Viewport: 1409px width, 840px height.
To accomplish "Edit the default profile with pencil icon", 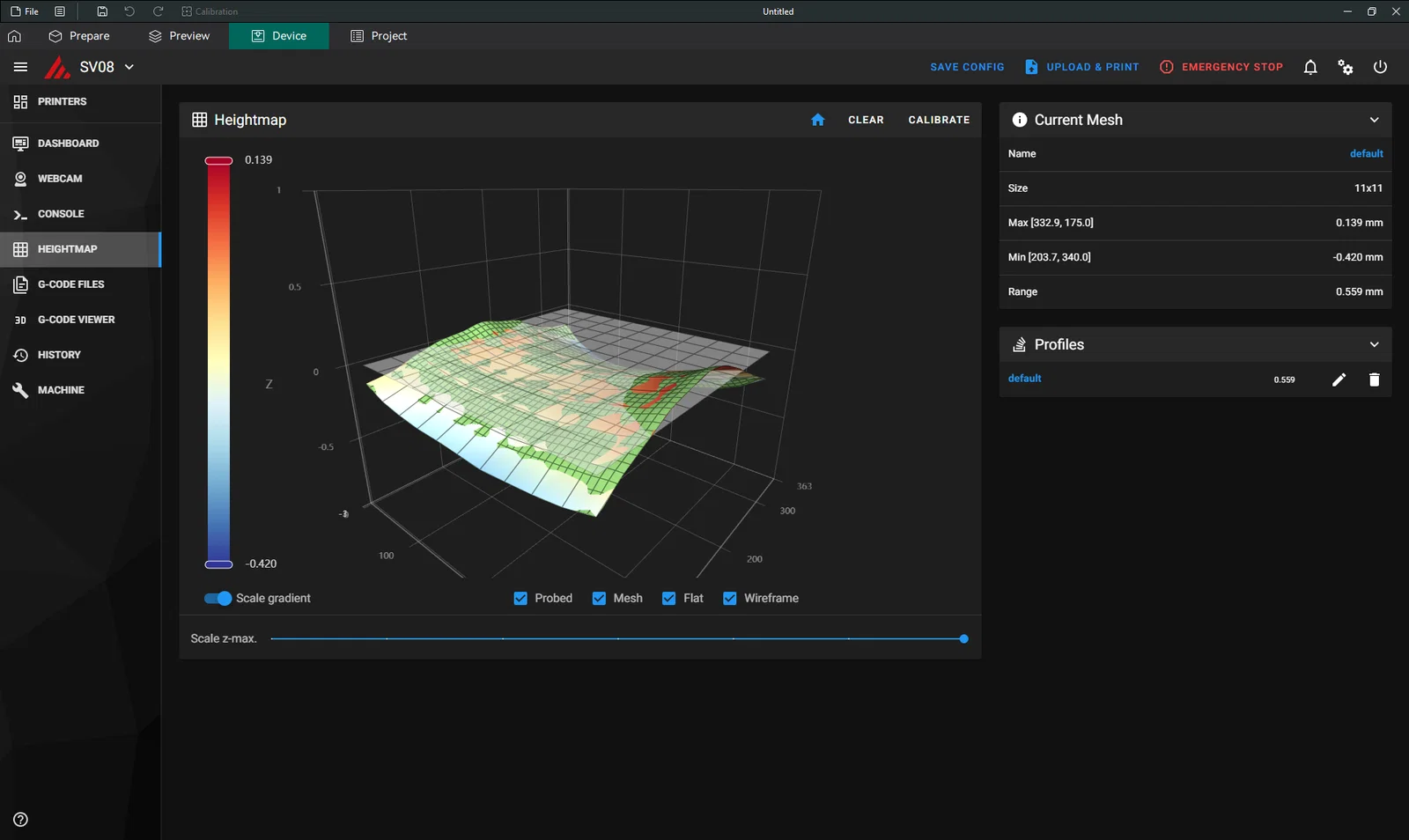I will tap(1339, 379).
